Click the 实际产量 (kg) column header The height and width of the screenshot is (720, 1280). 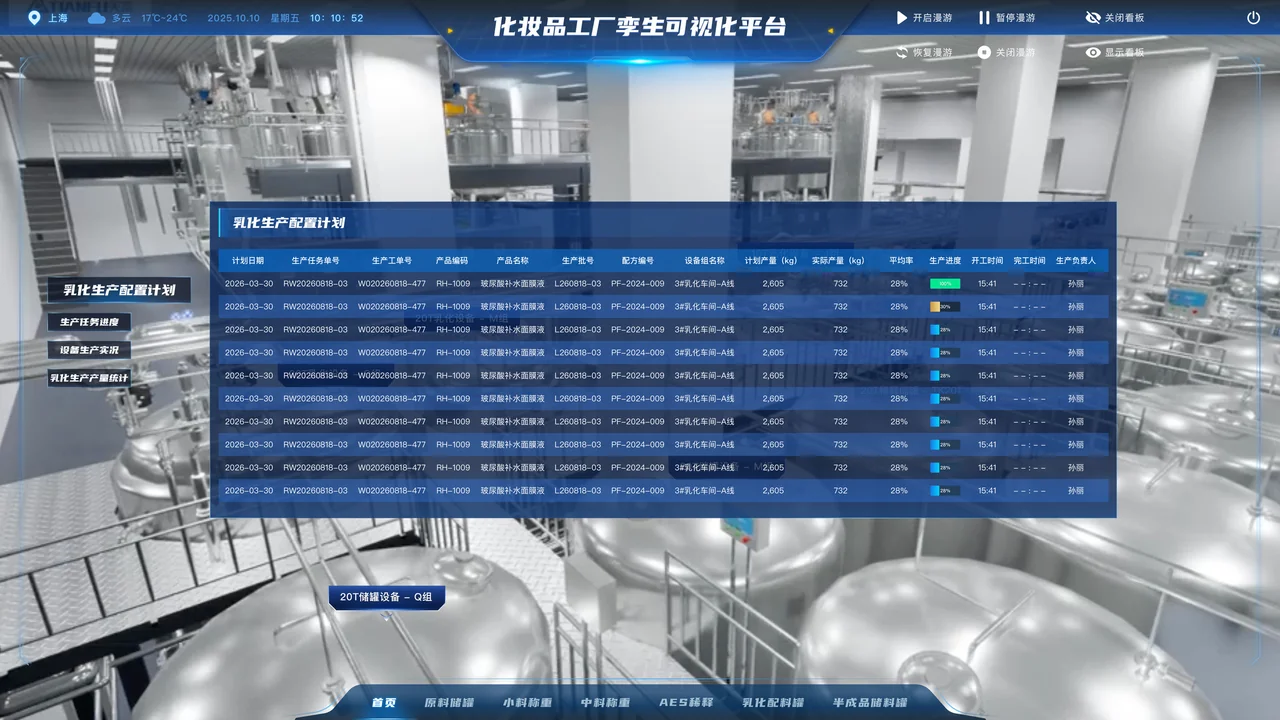(839, 261)
